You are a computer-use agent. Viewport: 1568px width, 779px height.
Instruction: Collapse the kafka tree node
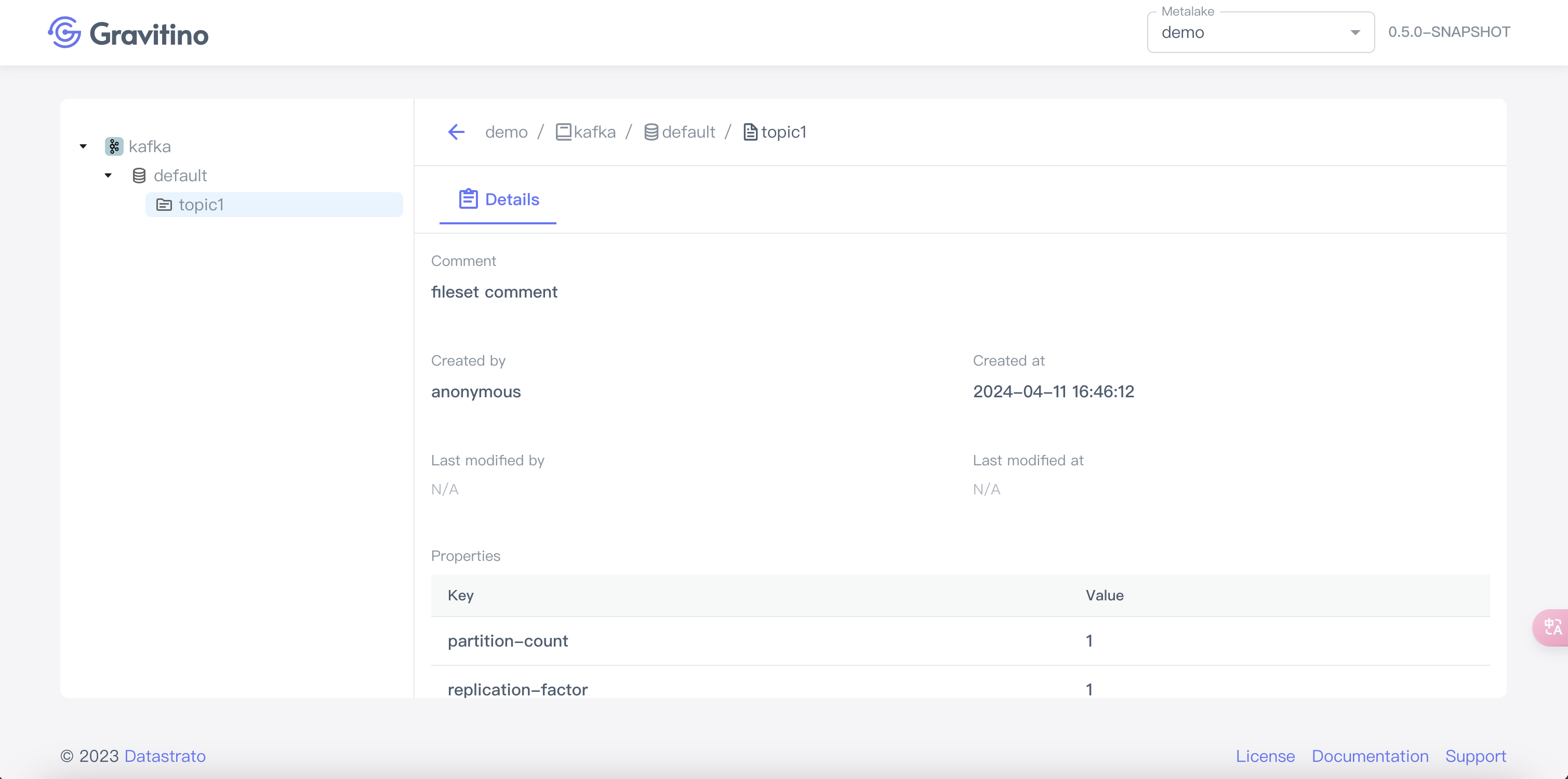(x=84, y=146)
